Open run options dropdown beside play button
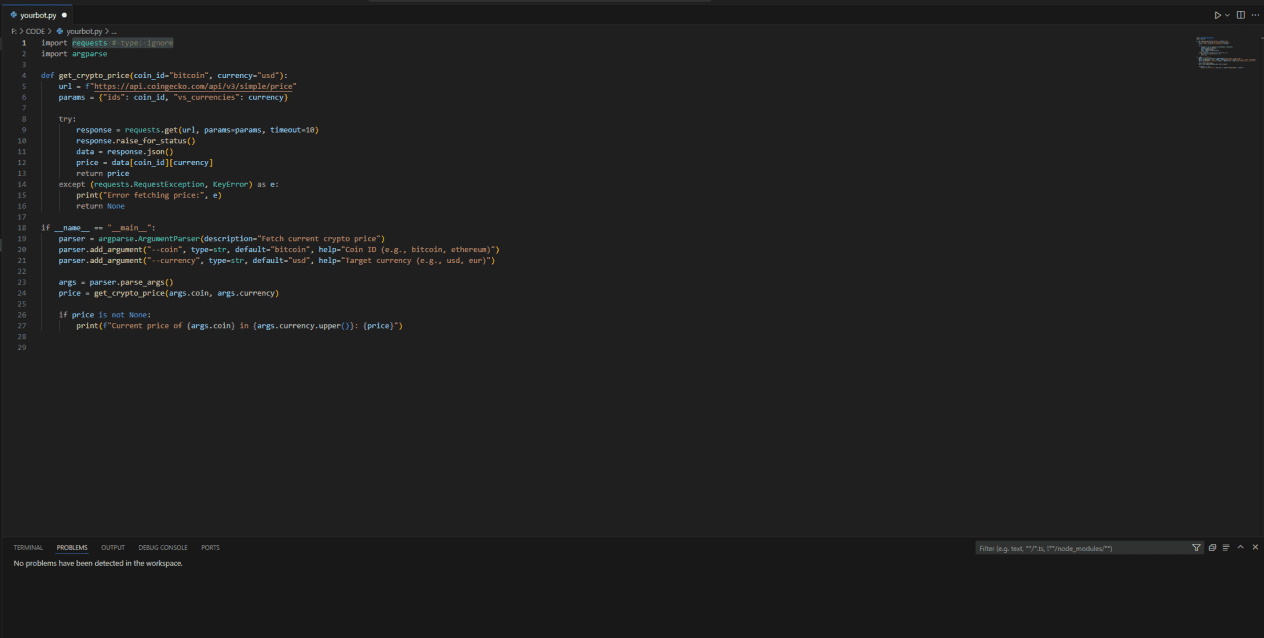Image resolution: width=1264 pixels, height=638 pixels. (1228, 15)
